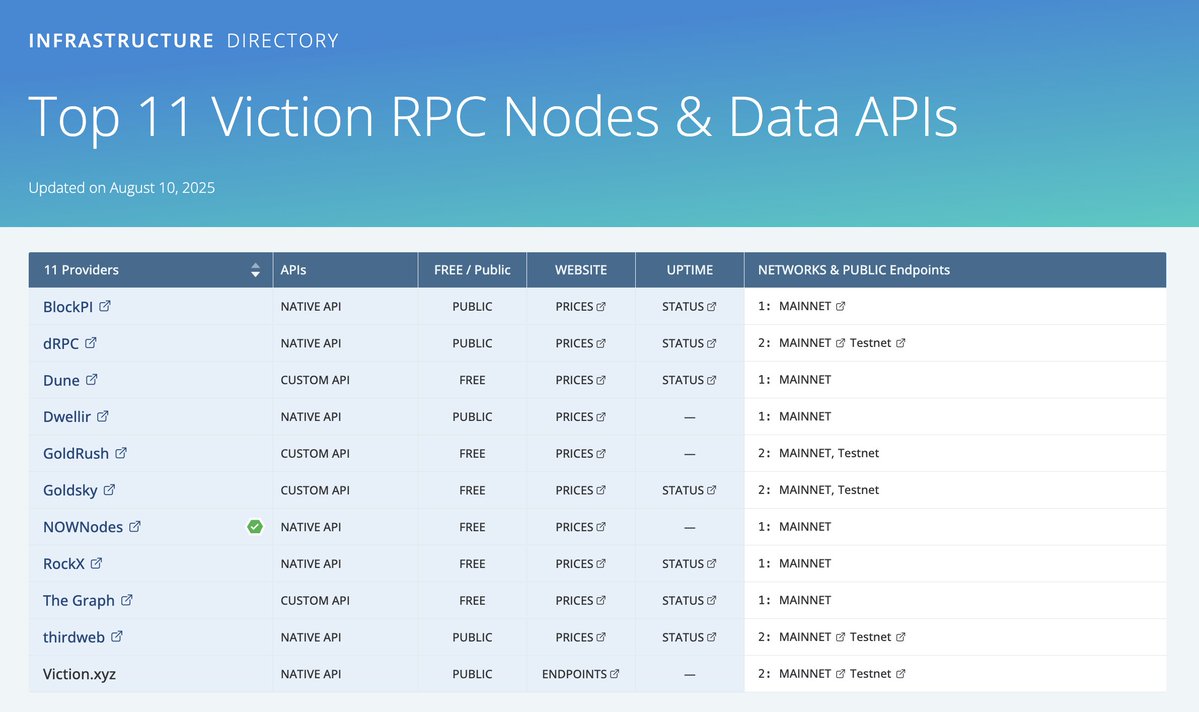Open Goldsky PRICES link

[x=580, y=490]
